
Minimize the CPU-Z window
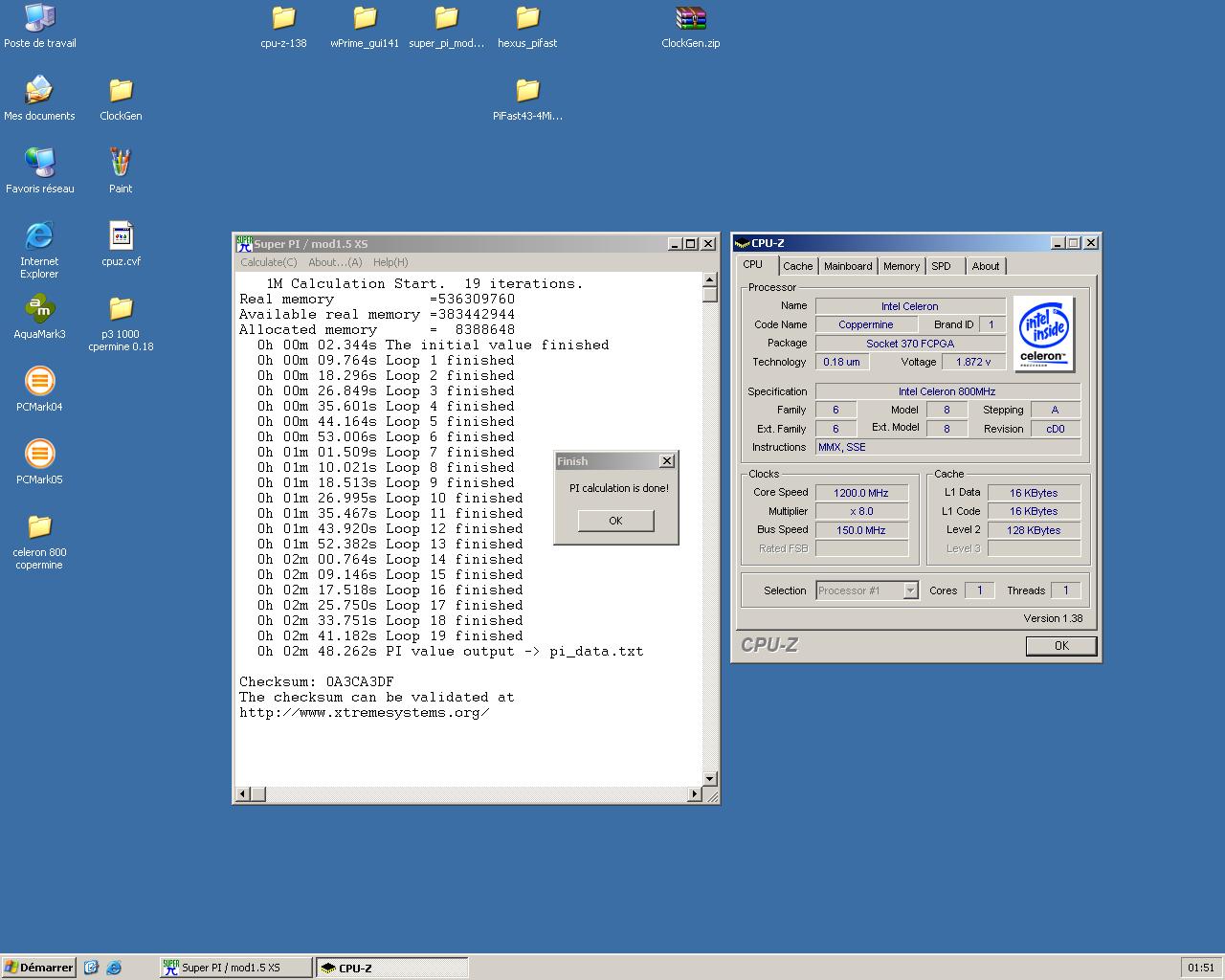point(1058,243)
